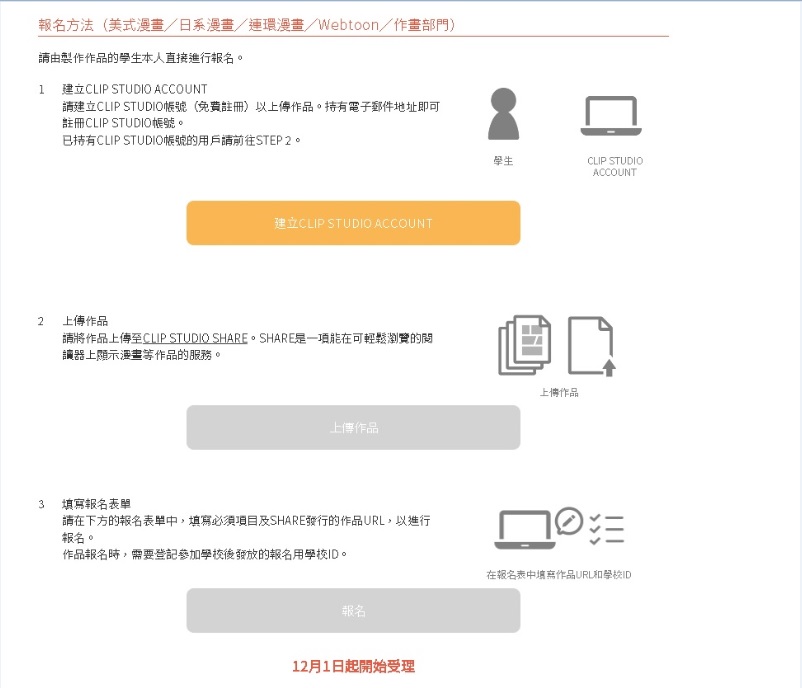
Task: Click the step 1 title 建立CLIP STUDIO ACCOUNT
Action: point(135,90)
